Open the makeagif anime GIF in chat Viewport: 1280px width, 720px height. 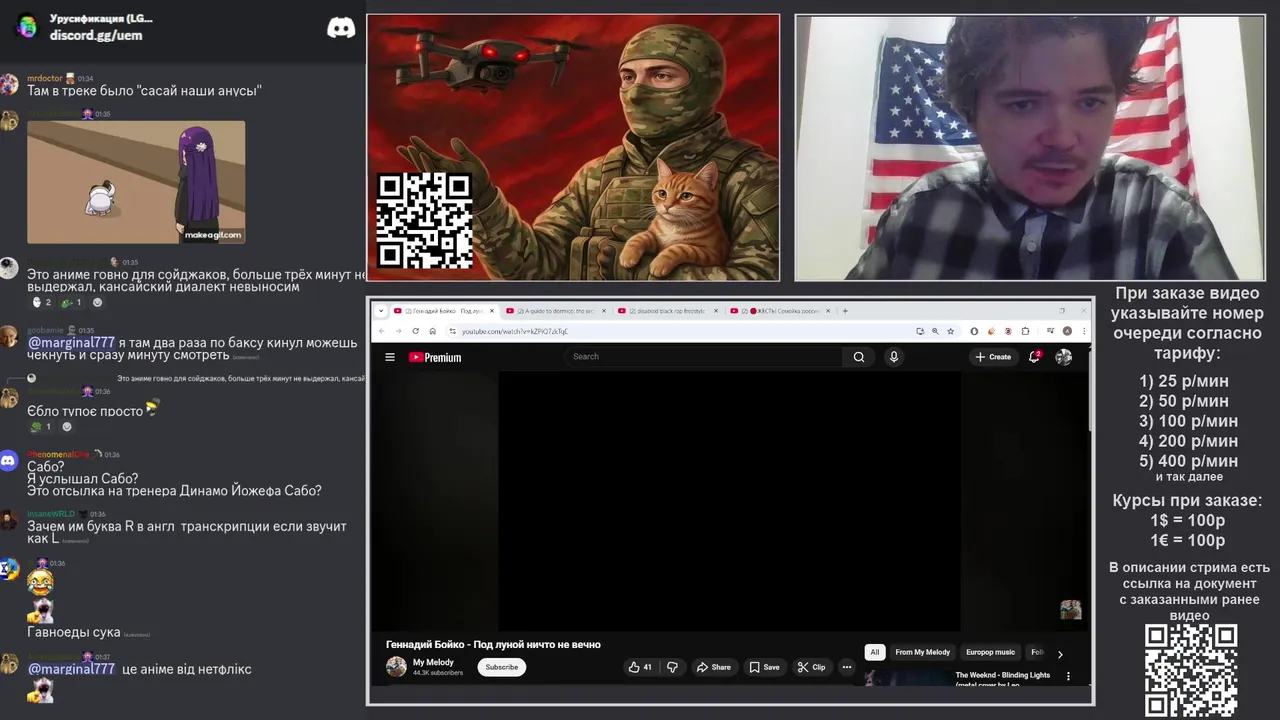[x=136, y=182]
